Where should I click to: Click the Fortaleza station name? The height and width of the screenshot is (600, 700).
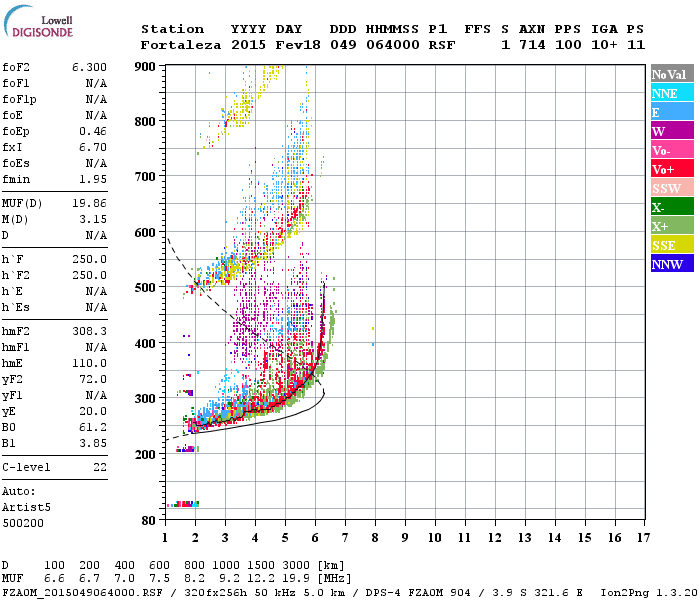click(x=181, y=45)
